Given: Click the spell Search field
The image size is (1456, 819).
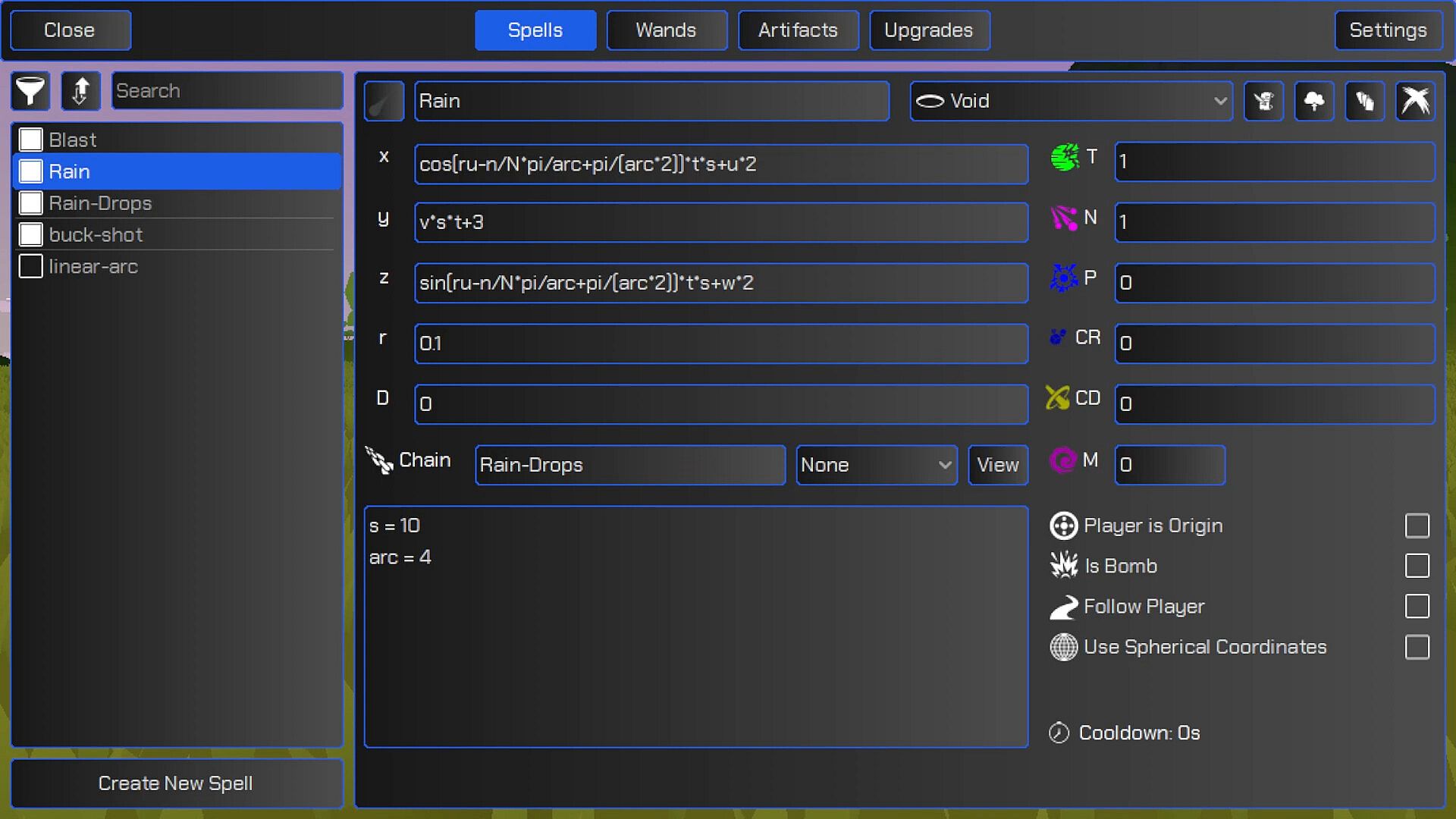Looking at the screenshot, I should (x=226, y=91).
